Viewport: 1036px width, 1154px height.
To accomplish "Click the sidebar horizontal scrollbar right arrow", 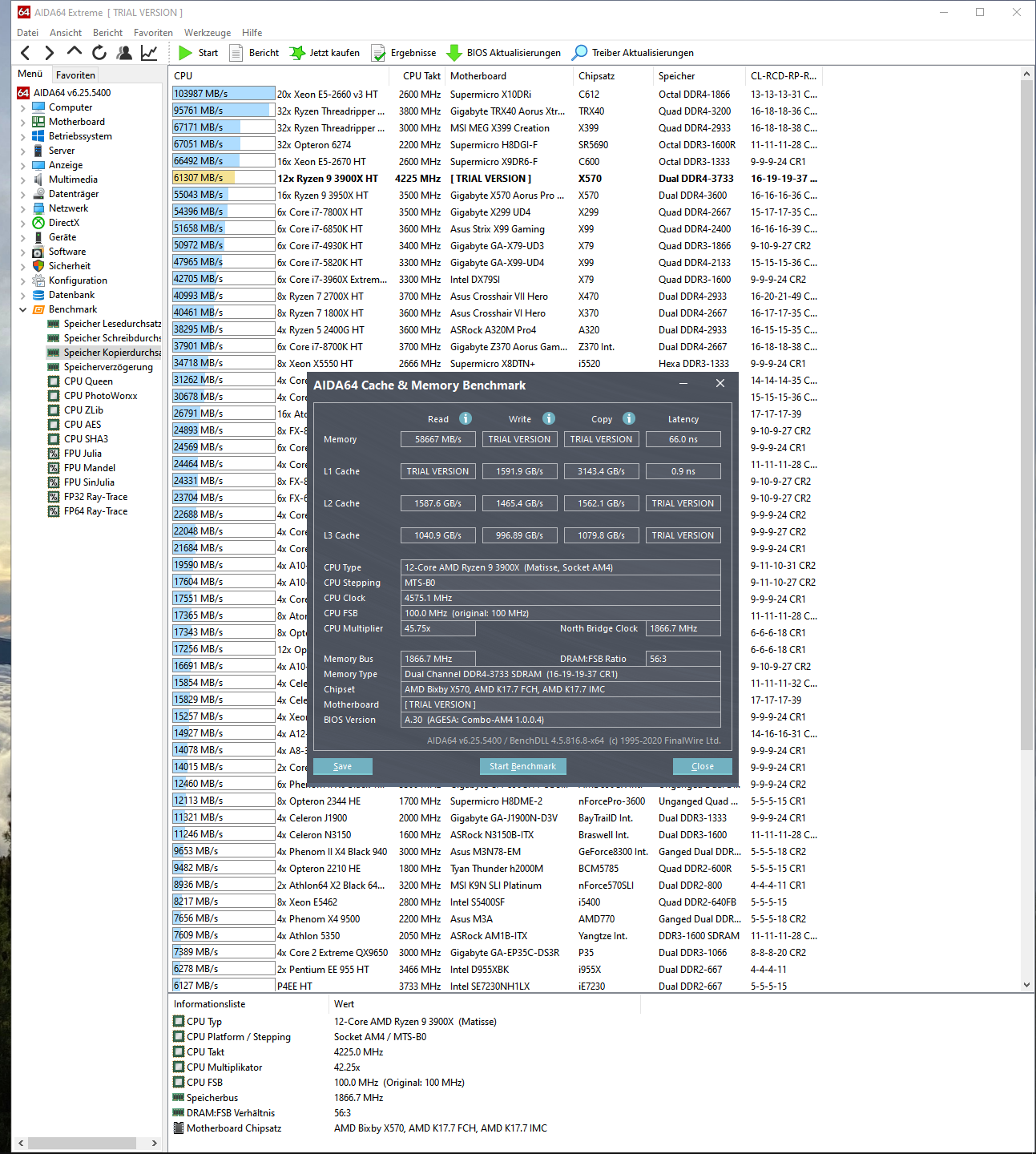I will [155, 1143].
